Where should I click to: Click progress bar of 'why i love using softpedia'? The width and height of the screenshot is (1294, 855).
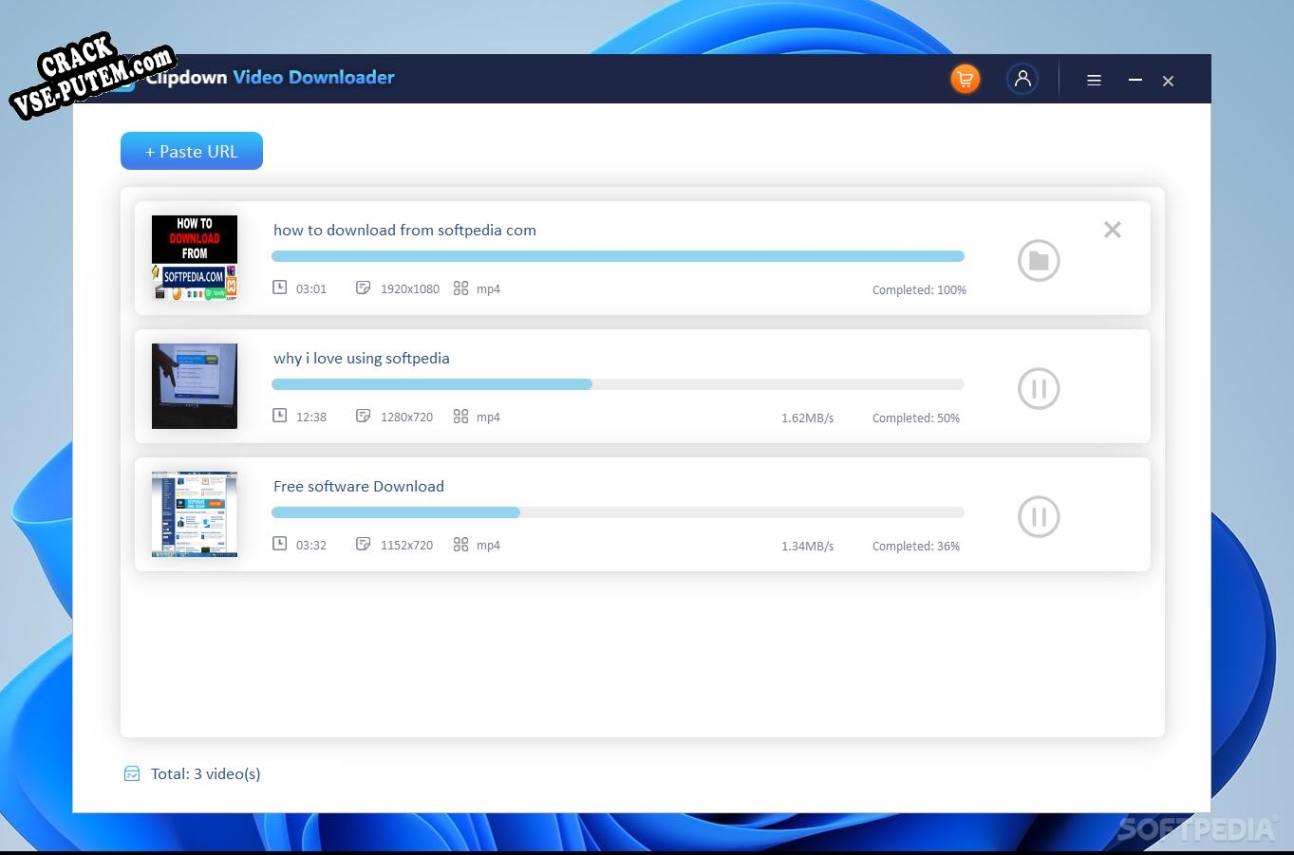click(618, 384)
